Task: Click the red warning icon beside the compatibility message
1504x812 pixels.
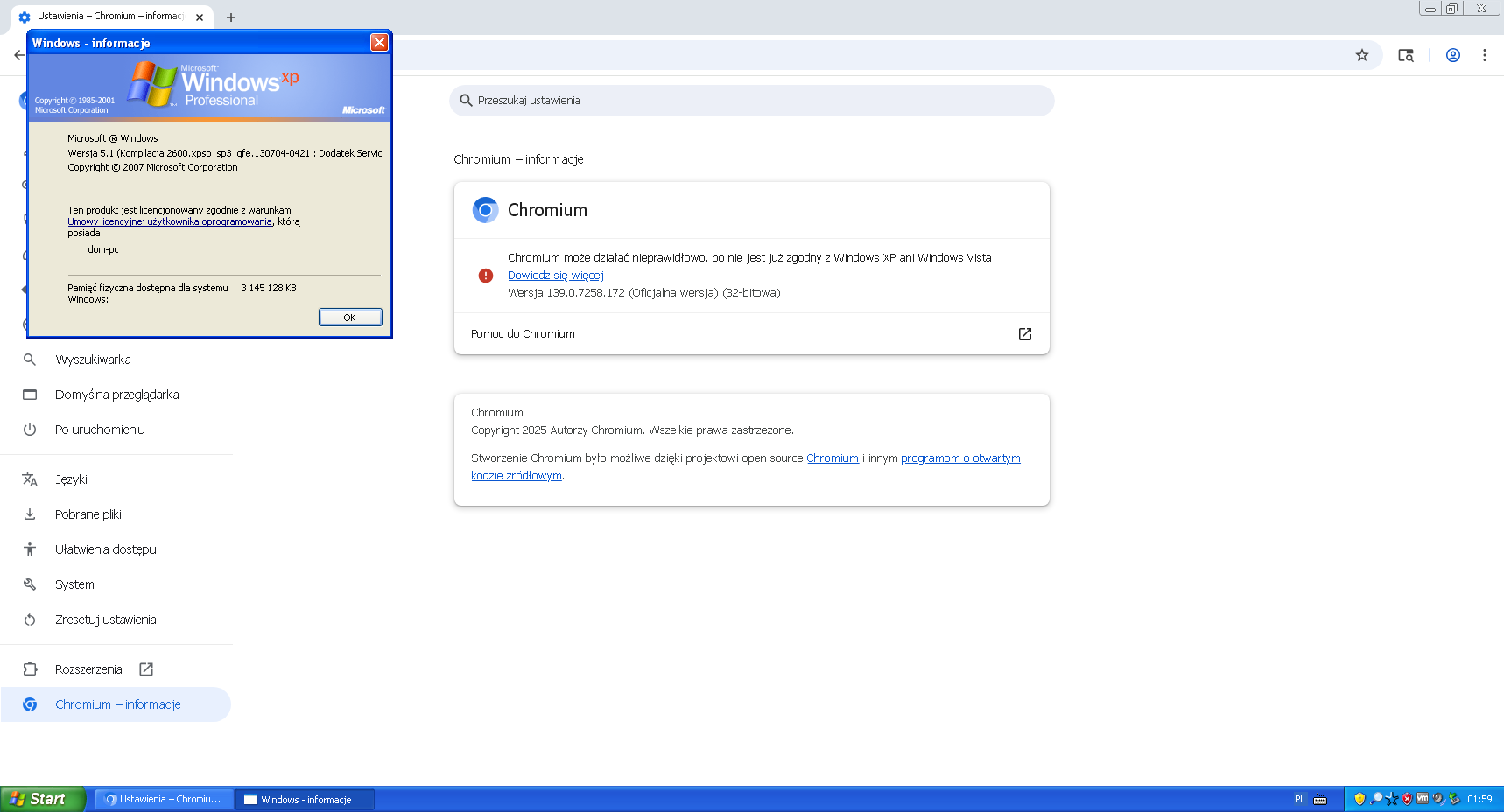Action: (486, 276)
